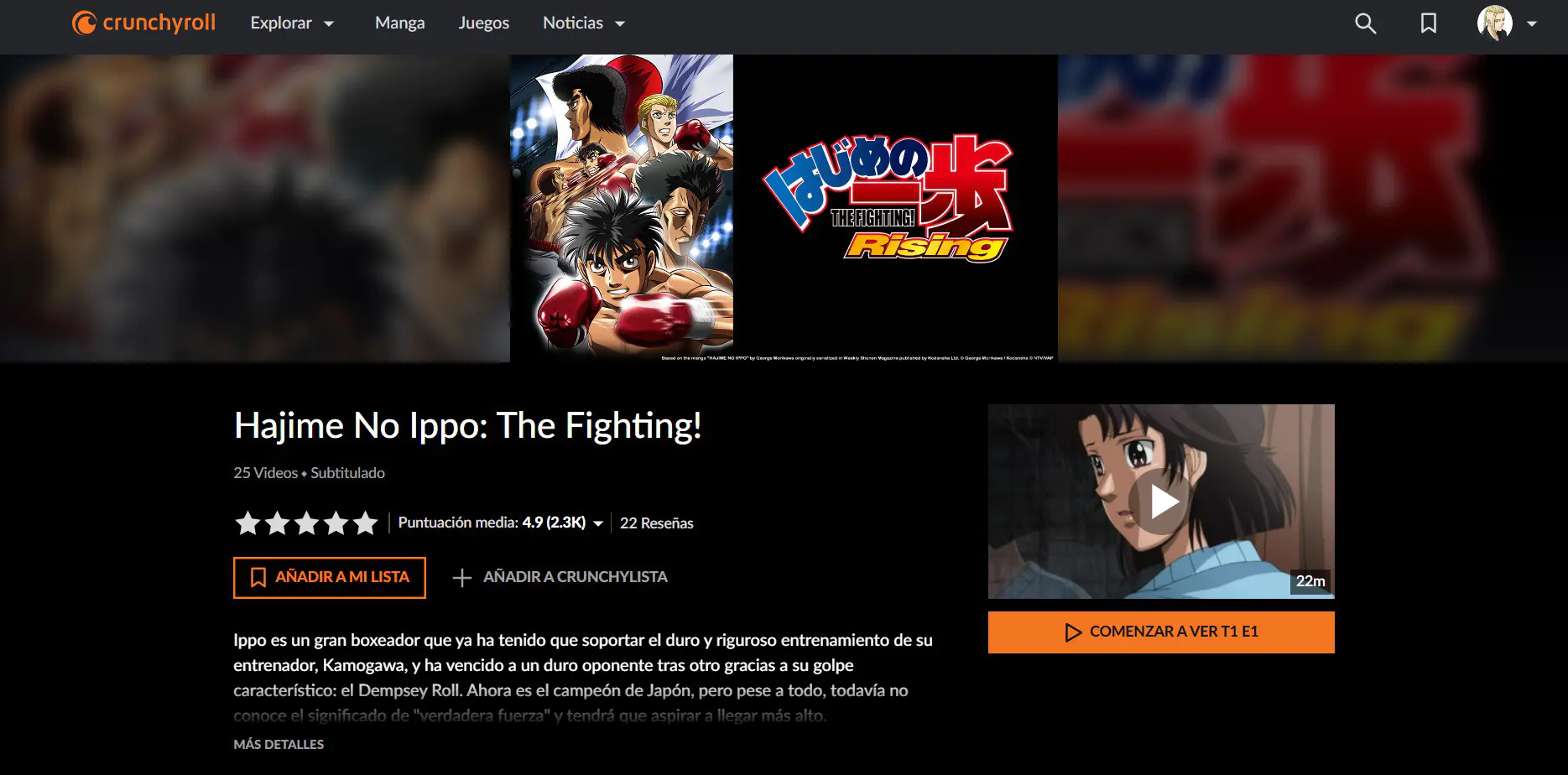Click the Crunchyroll logo
Screen dimensions: 1568x775
143,23
